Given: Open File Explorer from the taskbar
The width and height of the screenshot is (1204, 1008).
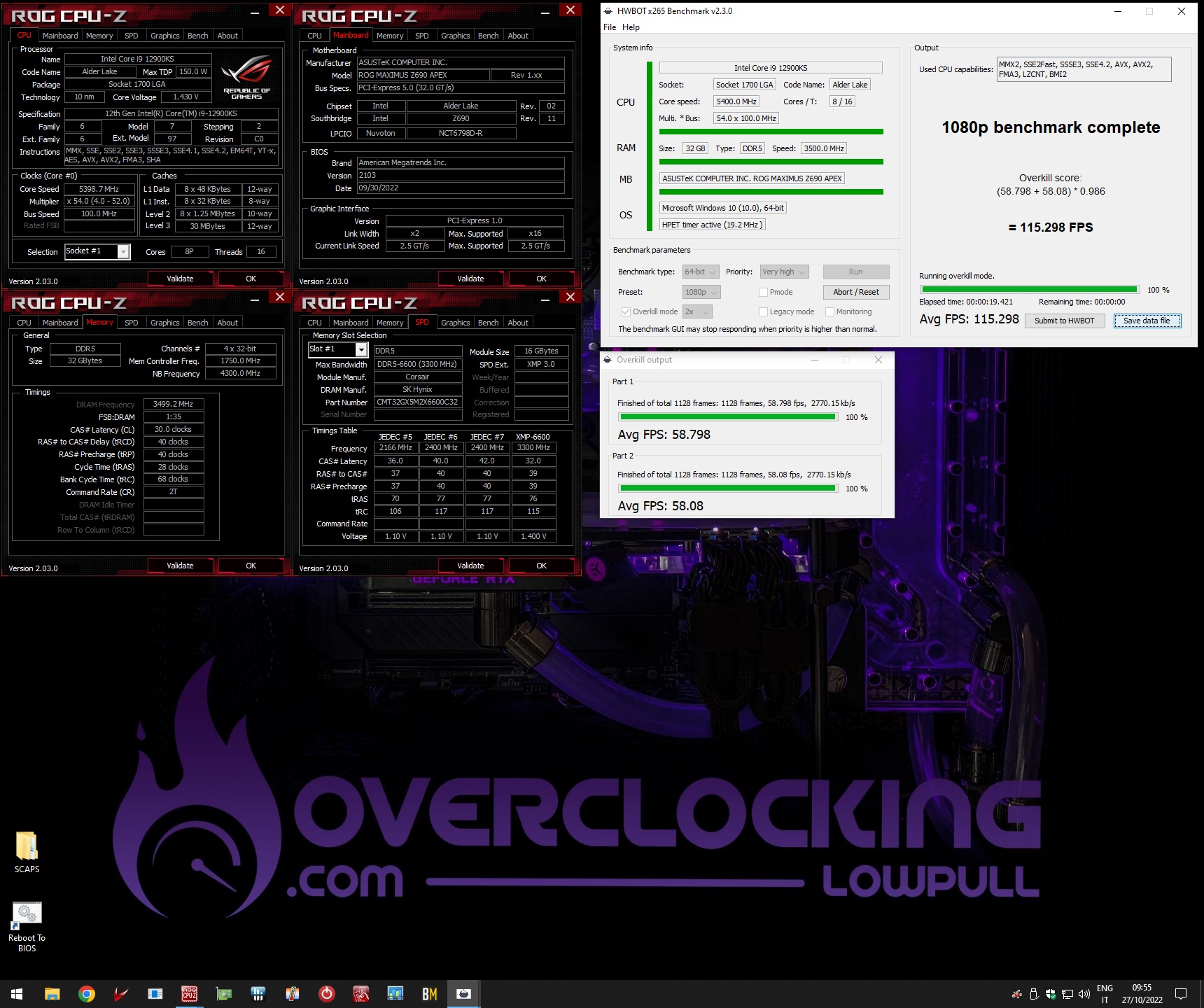Looking at the screenshot, I should (x=52, y=993).
